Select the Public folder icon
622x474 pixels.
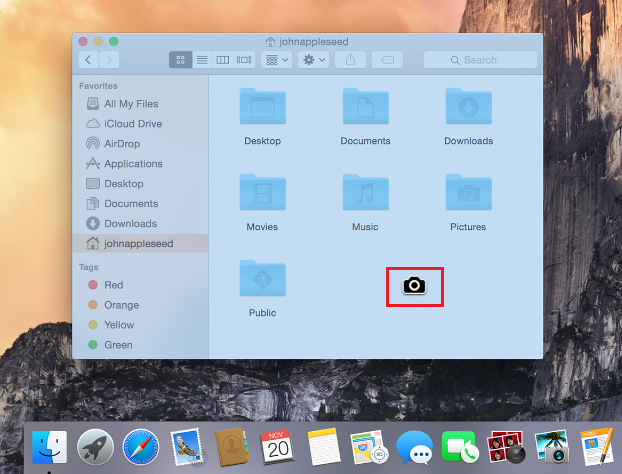click(x=263, y=278)
